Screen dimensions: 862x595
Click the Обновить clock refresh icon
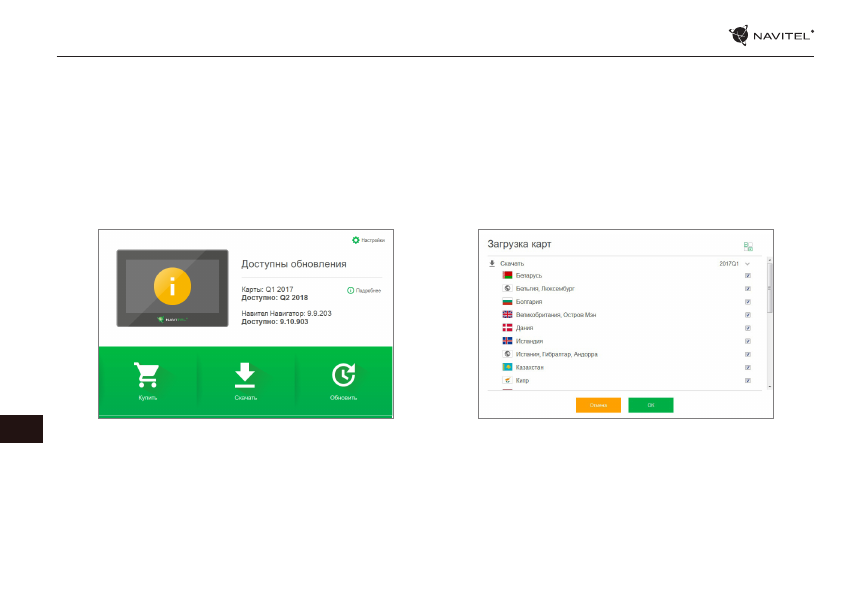coord(342,374)
